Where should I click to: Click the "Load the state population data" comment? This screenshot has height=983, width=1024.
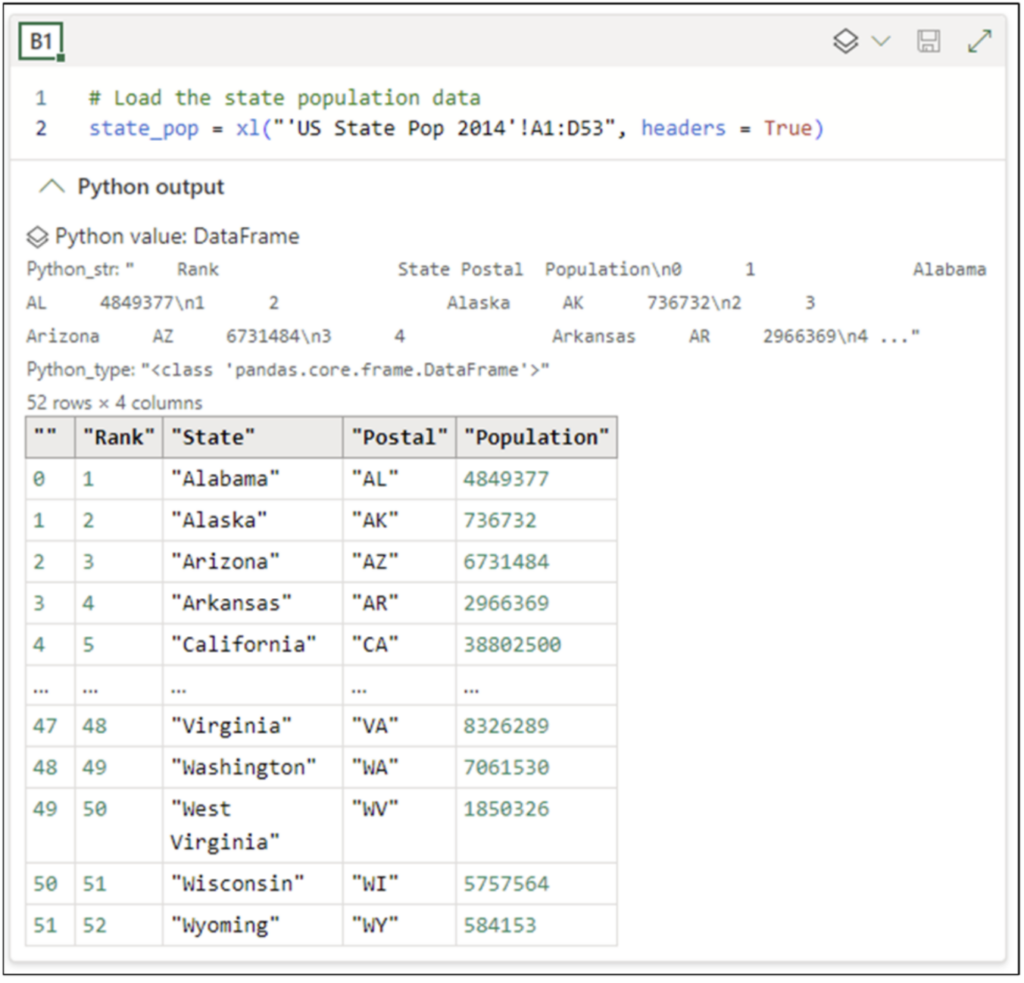click(x=284, y=98)
